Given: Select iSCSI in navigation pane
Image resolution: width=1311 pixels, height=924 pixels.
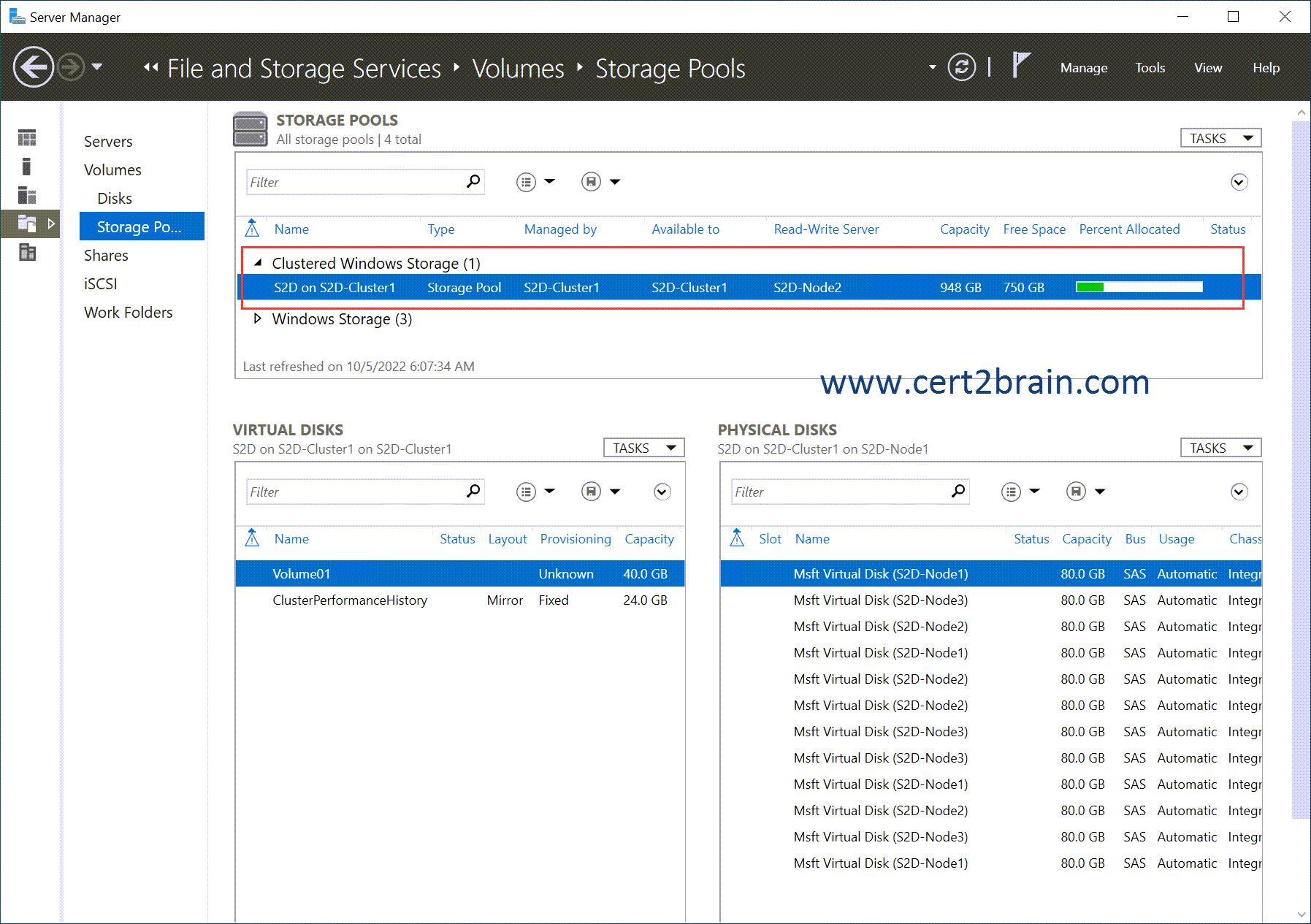Looking at the screenshot, I should tap(100, 284).
